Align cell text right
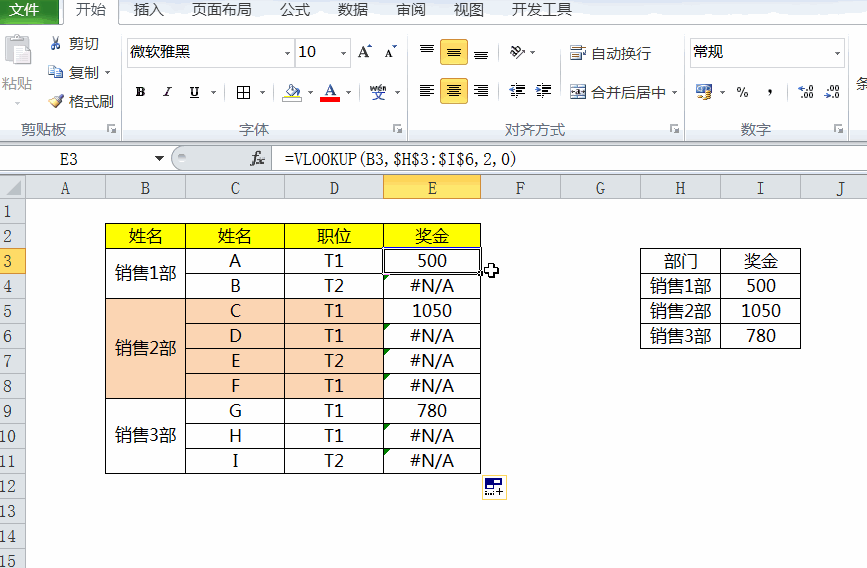The image size is (867, 568). pyautogui.click(x=481, y=91)
